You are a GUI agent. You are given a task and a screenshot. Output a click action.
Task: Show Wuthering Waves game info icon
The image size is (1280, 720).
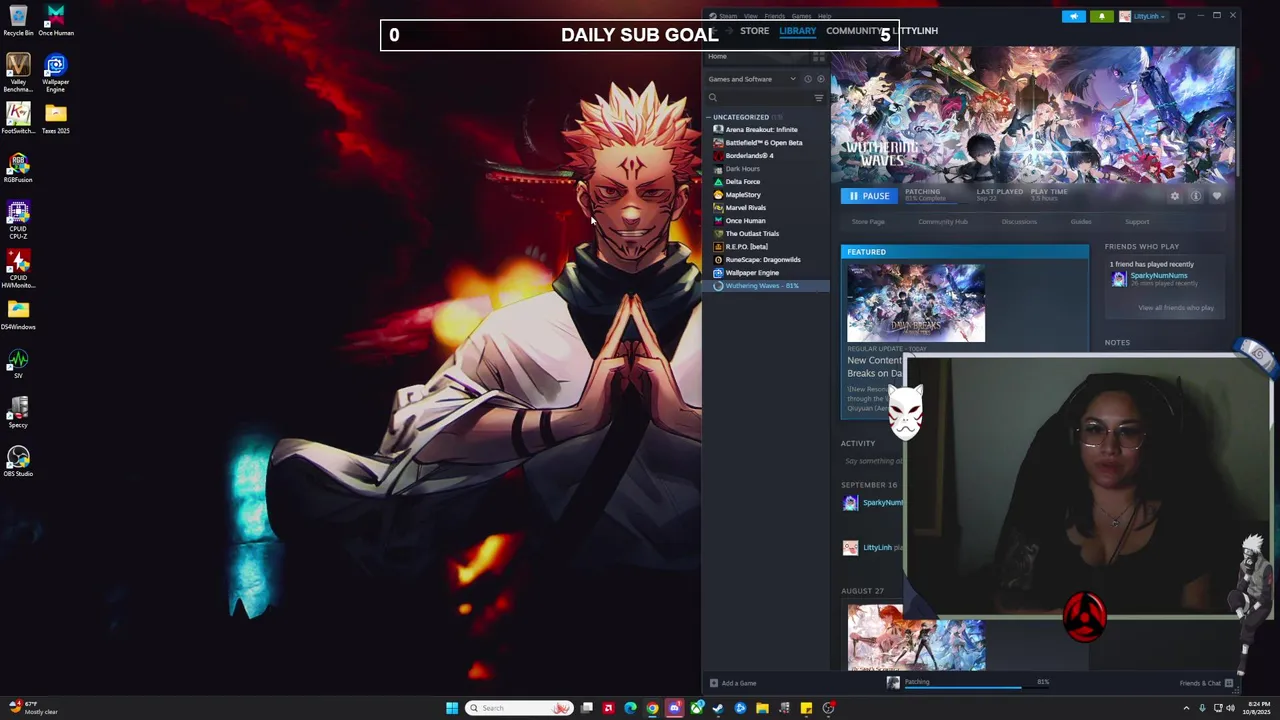[1196, 196]
